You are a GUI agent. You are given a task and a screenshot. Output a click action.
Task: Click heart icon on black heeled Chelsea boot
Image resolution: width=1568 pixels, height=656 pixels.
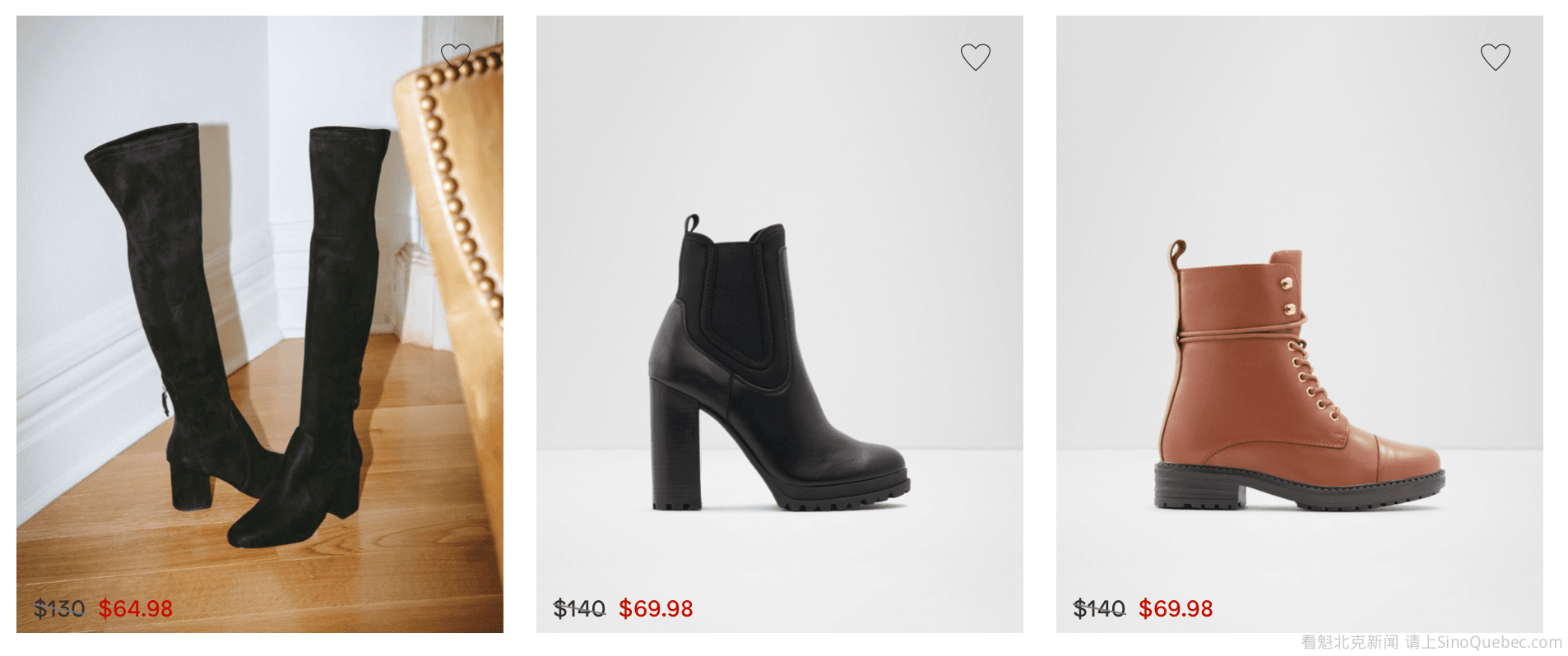(x=975, y=57)
